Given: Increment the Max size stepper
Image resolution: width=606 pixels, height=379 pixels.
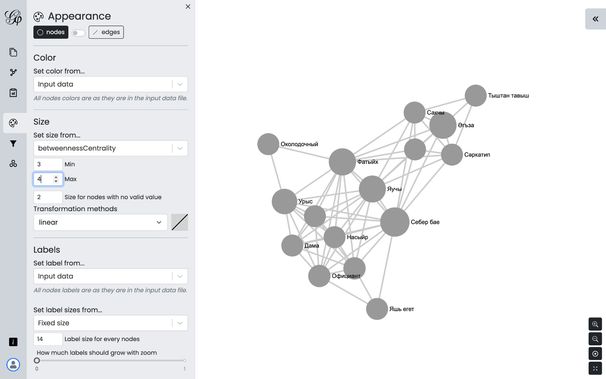Looking at the screenshot, I should coord(56,177).
